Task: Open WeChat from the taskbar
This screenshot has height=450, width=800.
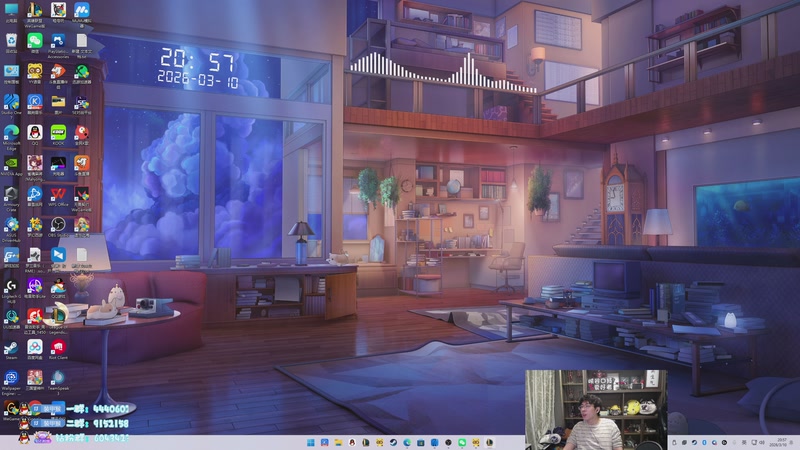Action: tap(462, 442)
